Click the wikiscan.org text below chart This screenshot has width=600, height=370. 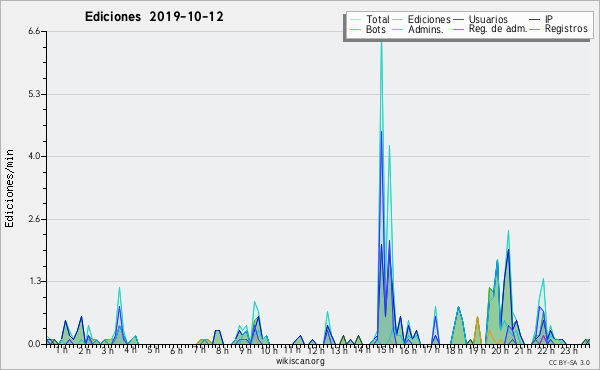coord(300,361)
